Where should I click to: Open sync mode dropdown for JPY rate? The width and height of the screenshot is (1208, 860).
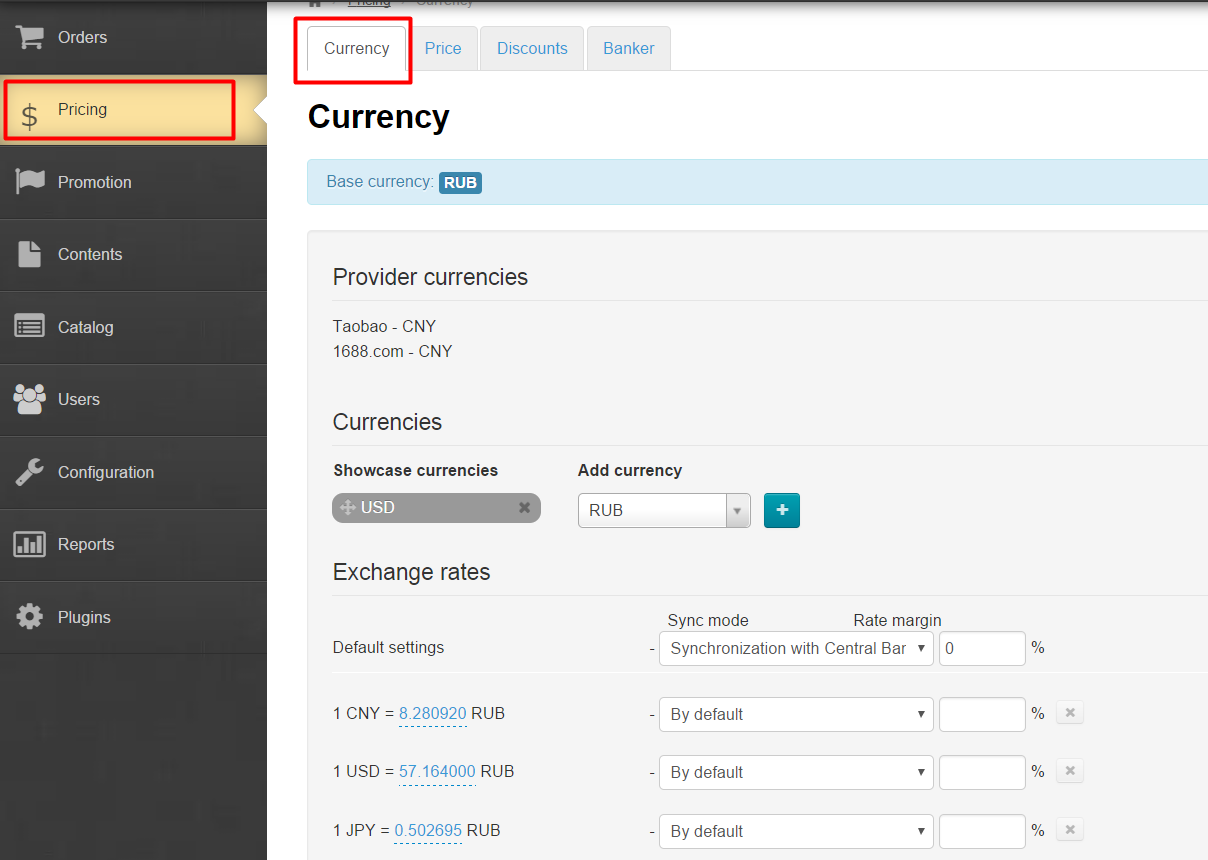796,831
